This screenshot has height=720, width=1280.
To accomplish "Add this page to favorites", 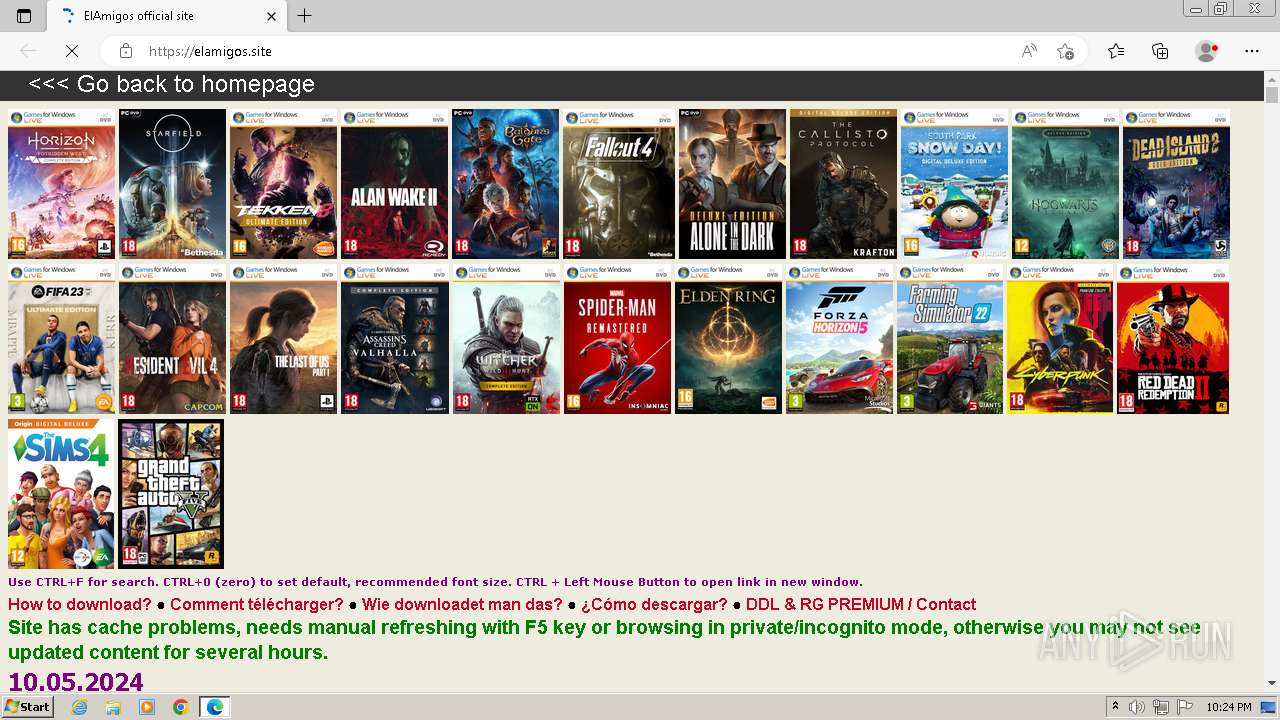I will (x=1066, y=51).
